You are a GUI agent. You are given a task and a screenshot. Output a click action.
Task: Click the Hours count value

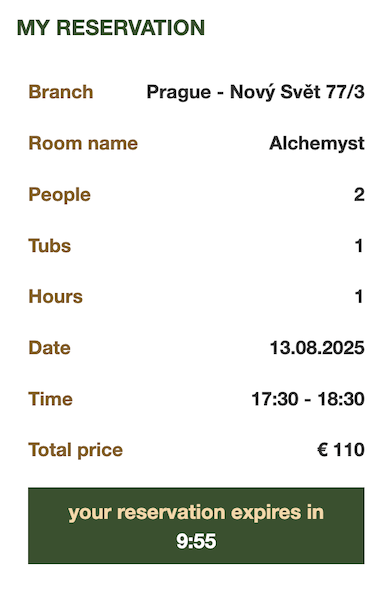[x=359, y=297]
